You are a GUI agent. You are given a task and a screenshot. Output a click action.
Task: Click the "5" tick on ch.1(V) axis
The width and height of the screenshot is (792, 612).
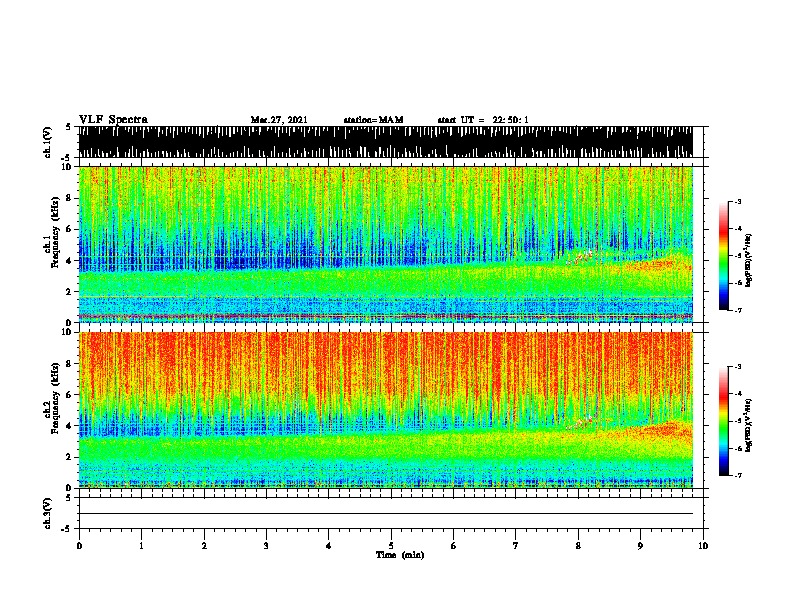pyautogui.click(x=68, y=127)
